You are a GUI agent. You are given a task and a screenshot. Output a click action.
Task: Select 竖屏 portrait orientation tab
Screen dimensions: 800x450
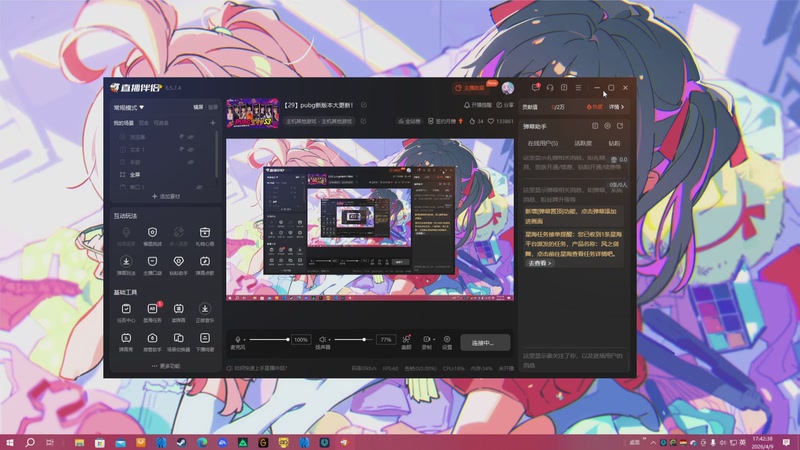[213, 107]
